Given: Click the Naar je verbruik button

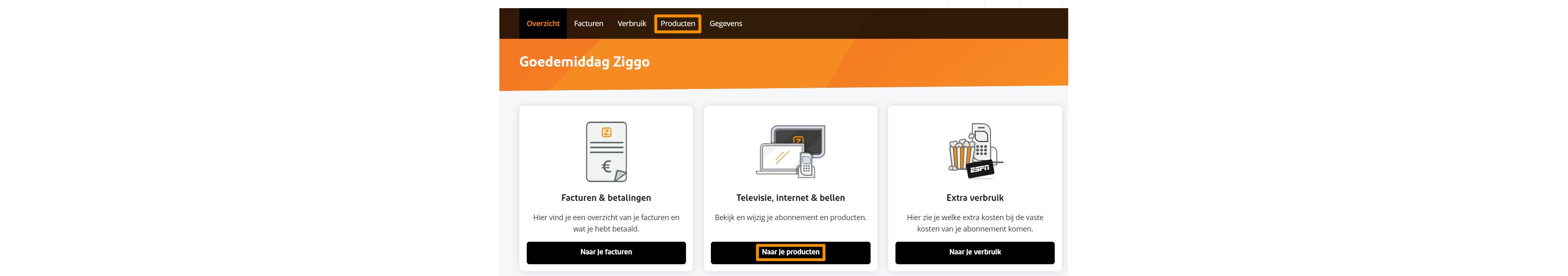Looking at the screenshot, I should click(x=975, y=252).
